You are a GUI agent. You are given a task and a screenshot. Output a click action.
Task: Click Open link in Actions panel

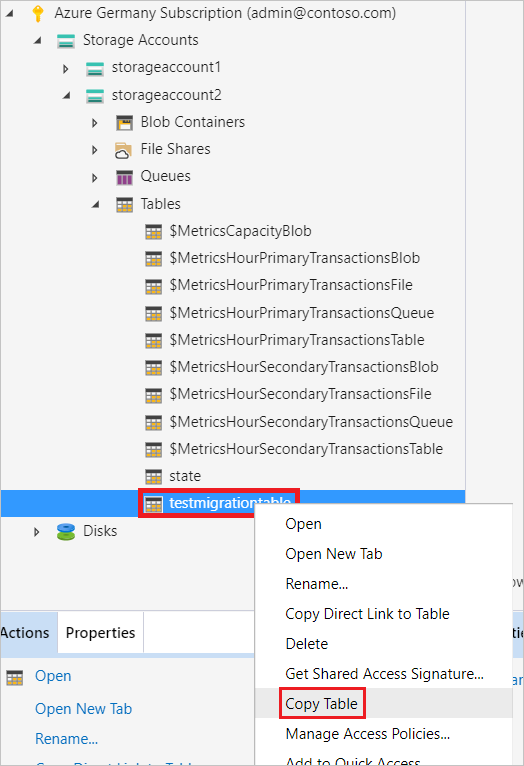(x=53, y=676)
